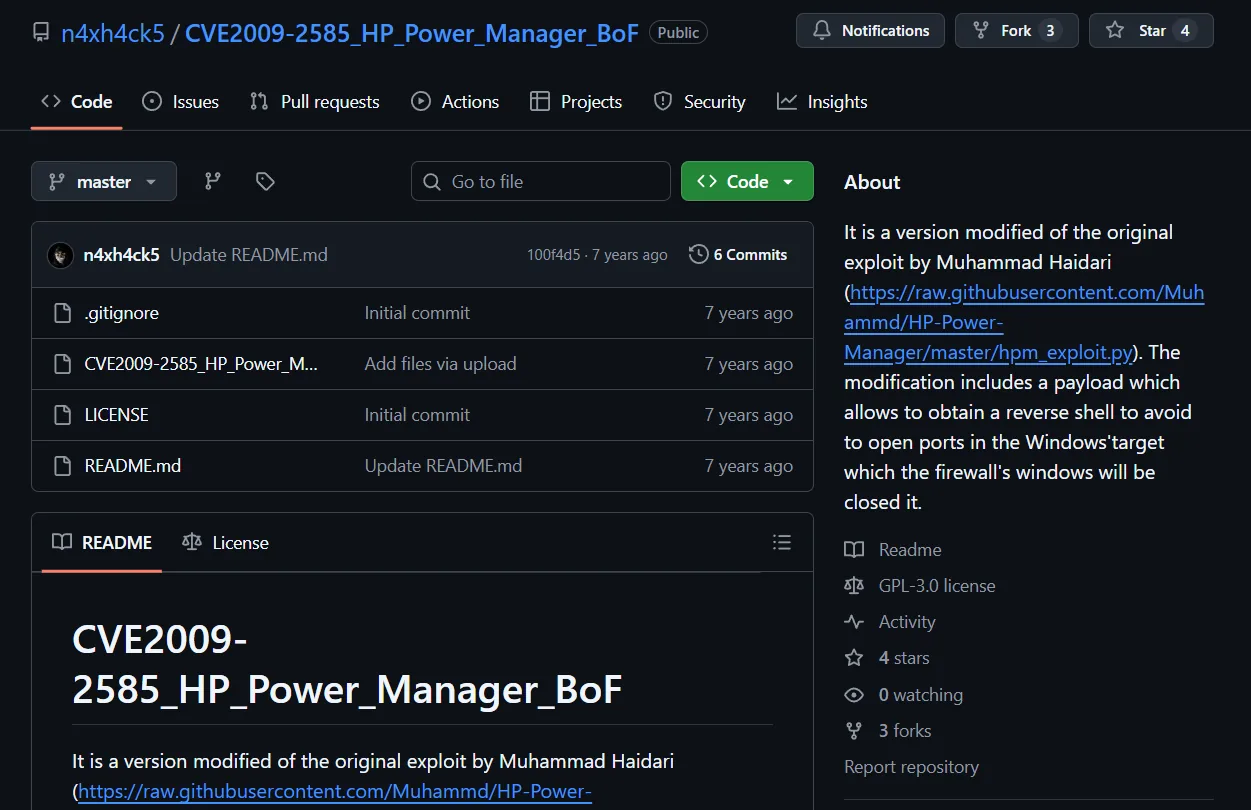Screen dimensions: 1251x810
Task: Select the README tab in file viewer
Action: pyautogui.click(x=102, y=543)
